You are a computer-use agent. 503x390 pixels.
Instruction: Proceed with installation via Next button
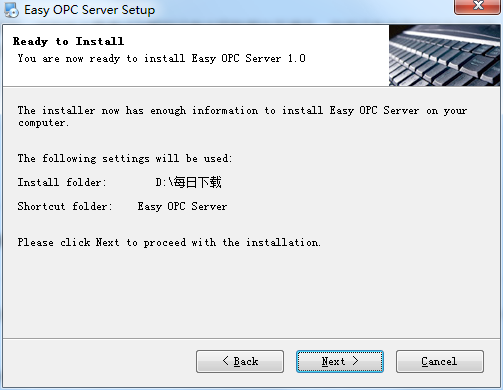tap(340, 361)
